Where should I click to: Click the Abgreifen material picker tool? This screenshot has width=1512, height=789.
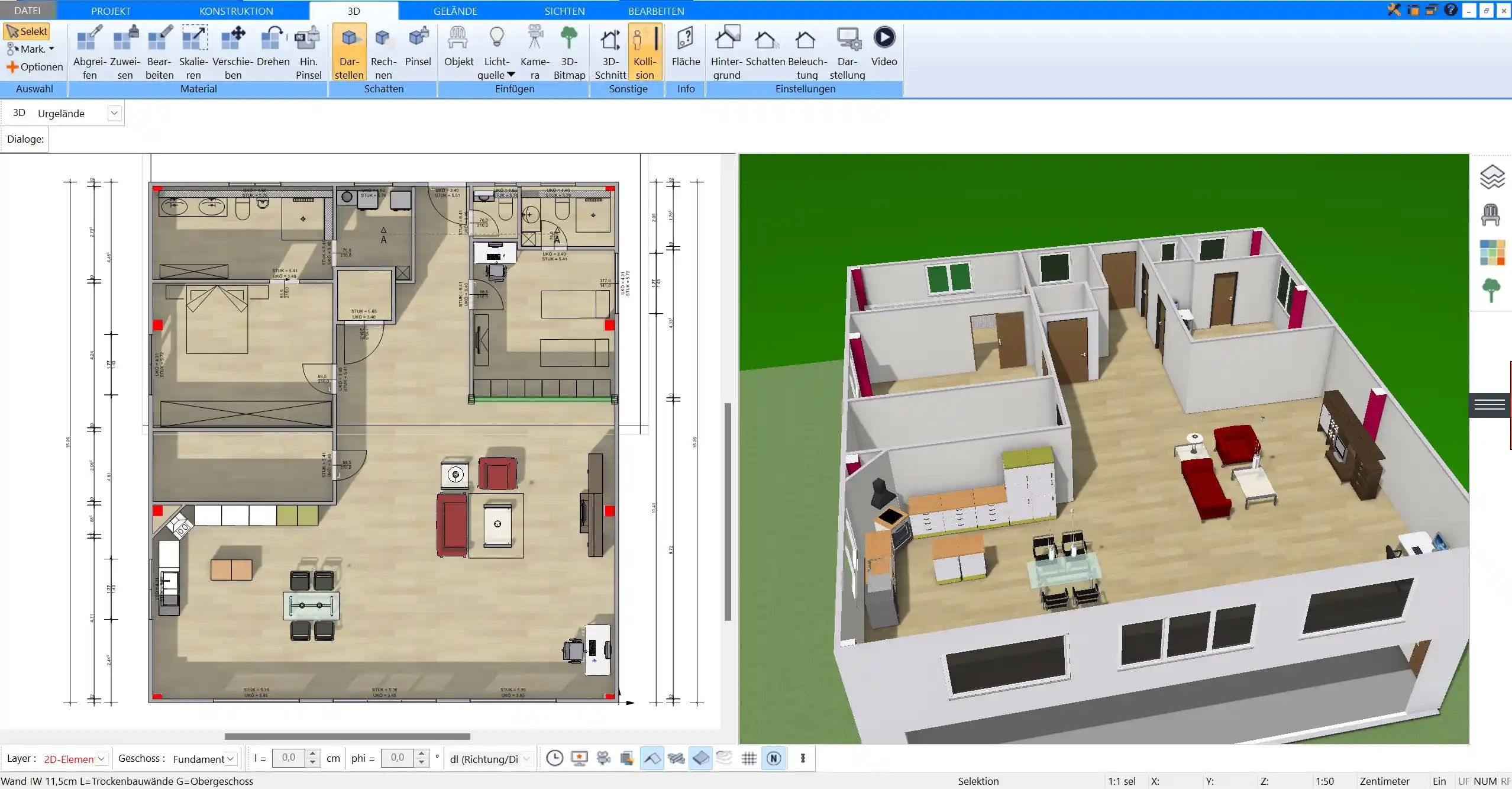pyautogui.click(x=89, y=52)
